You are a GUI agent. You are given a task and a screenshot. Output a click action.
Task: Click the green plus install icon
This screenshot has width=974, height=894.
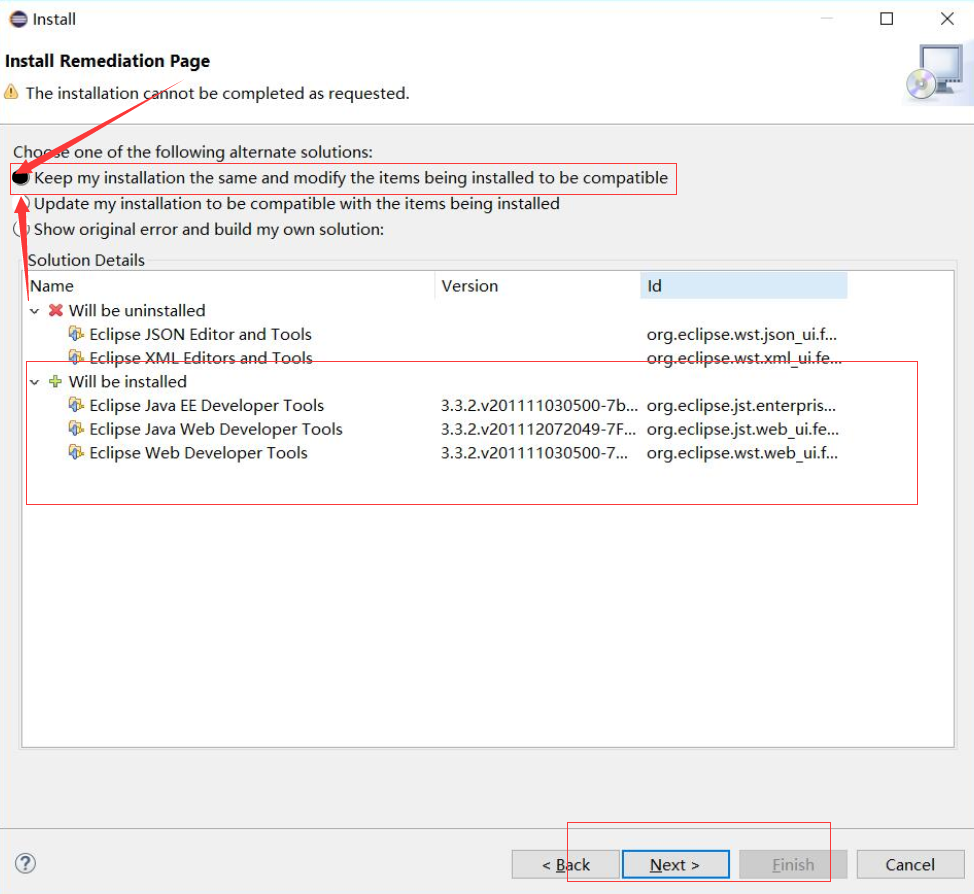coord(55,381)
